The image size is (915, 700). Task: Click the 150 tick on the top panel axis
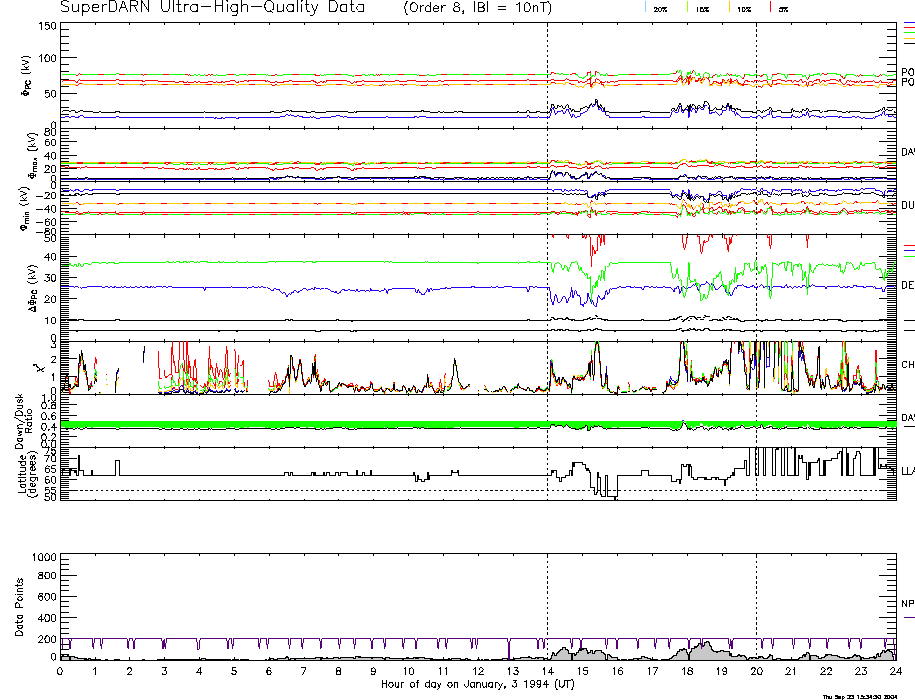(46, 25)
